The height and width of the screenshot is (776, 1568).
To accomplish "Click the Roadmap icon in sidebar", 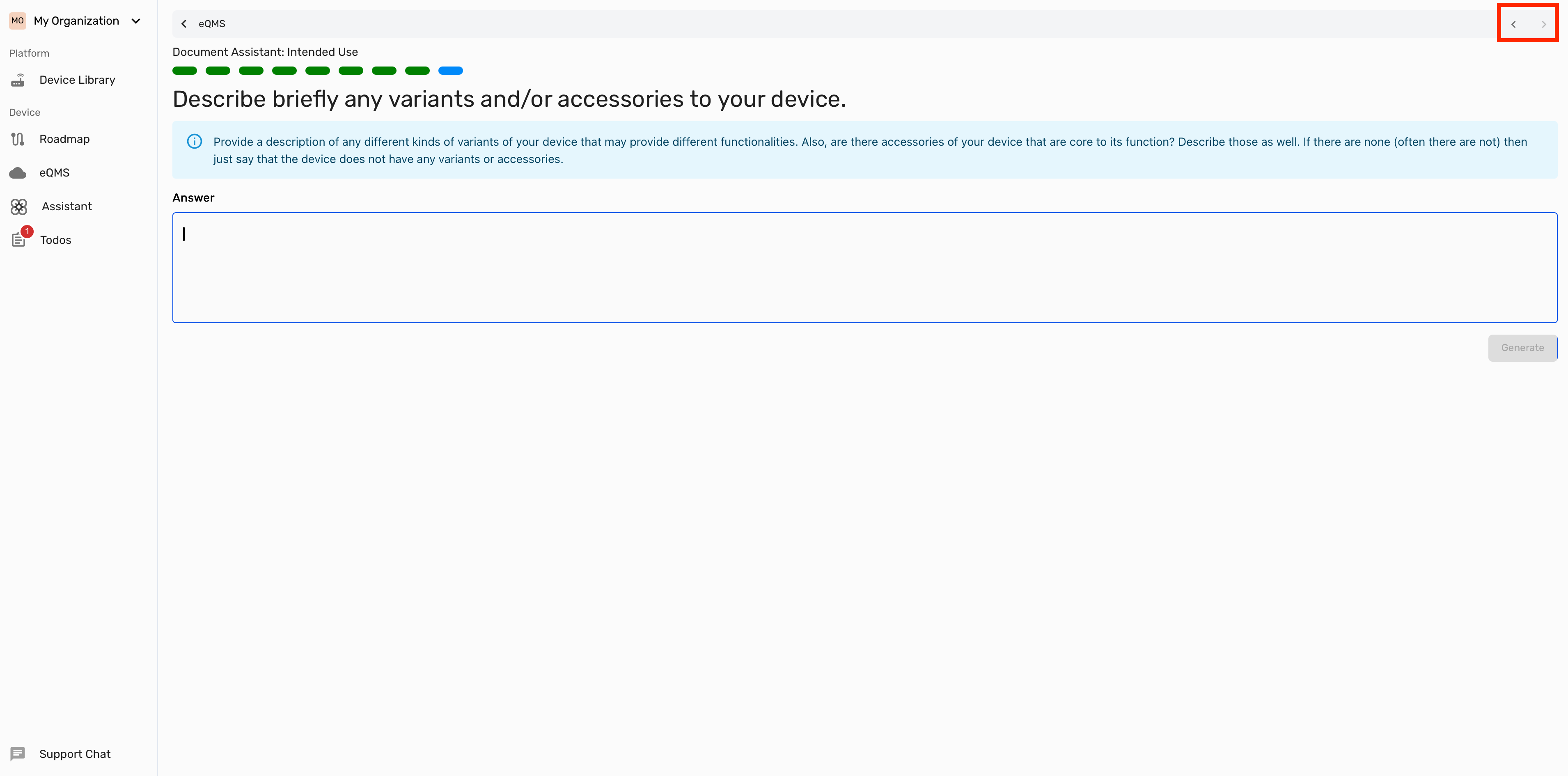I will (18, 139).
